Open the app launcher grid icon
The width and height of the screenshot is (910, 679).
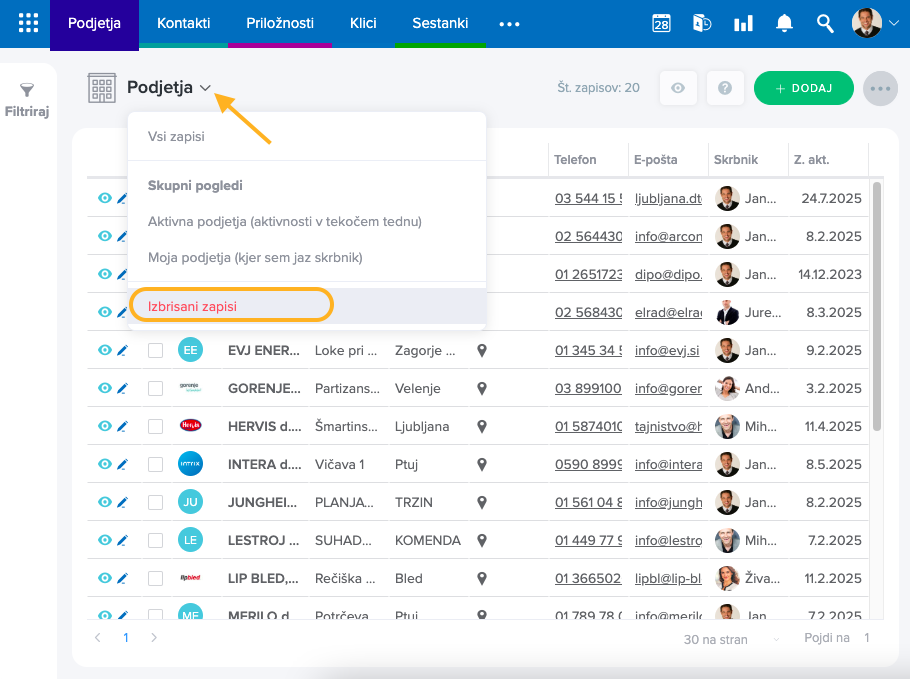(x=28, y=23)
